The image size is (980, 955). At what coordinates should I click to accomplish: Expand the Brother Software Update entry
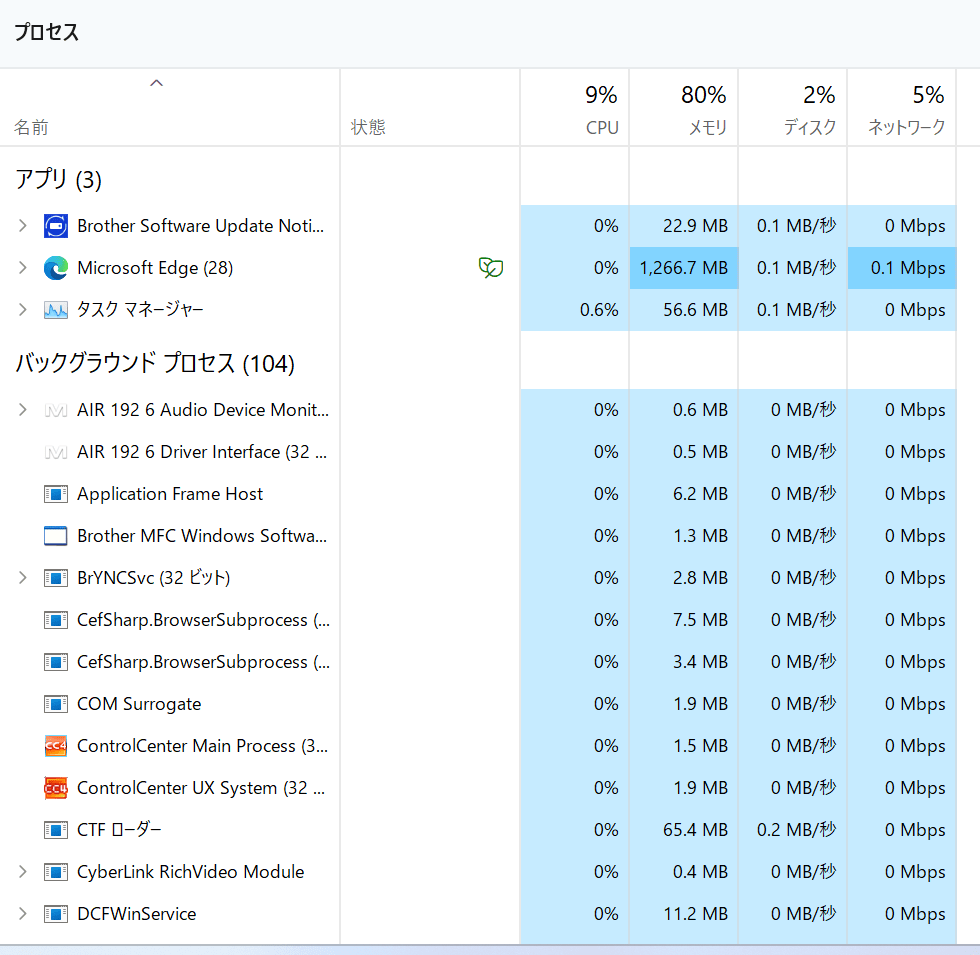pyautogui.click(x=23, y=226)
